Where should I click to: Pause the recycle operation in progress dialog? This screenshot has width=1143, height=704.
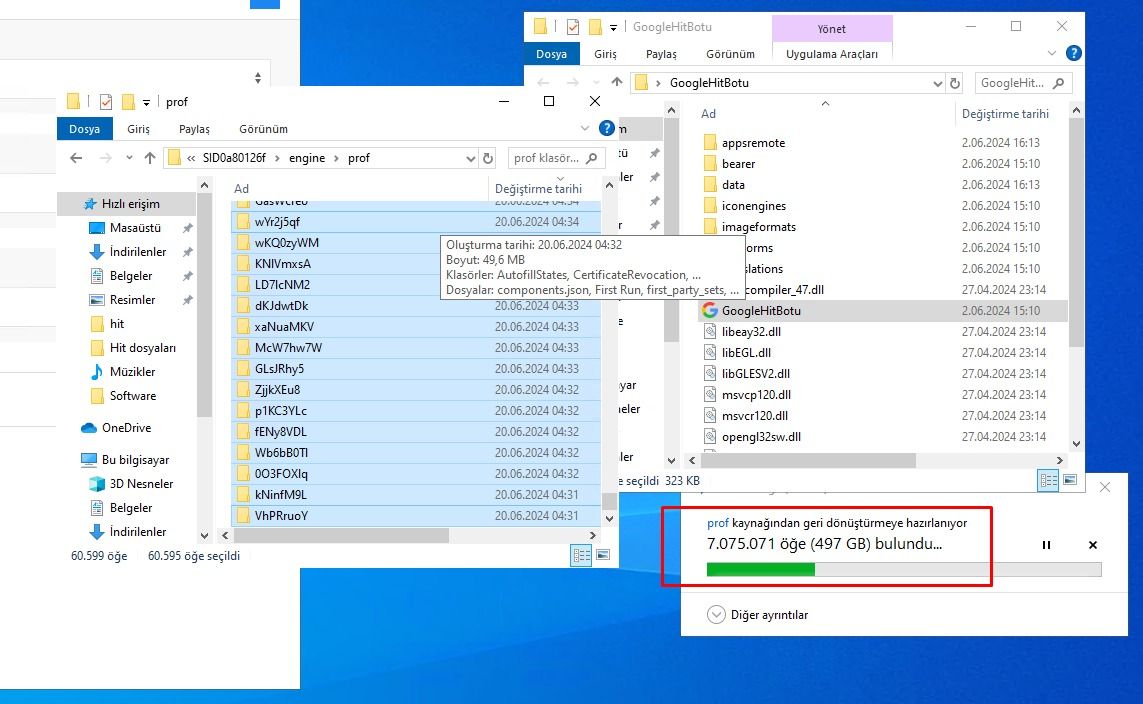point(1046,545)
